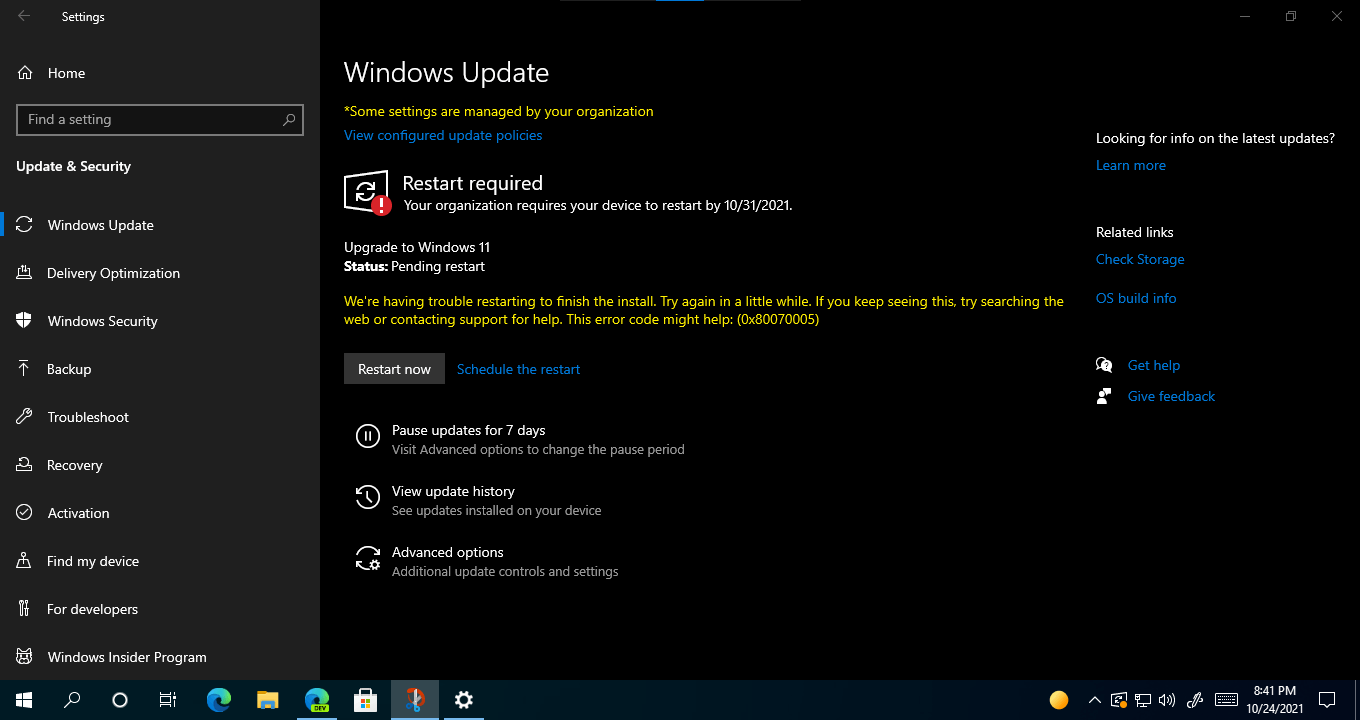Screen dimensions: 1360x720
Task: Open the volume speaker tray icon
Action: [x=1166, y=700]
